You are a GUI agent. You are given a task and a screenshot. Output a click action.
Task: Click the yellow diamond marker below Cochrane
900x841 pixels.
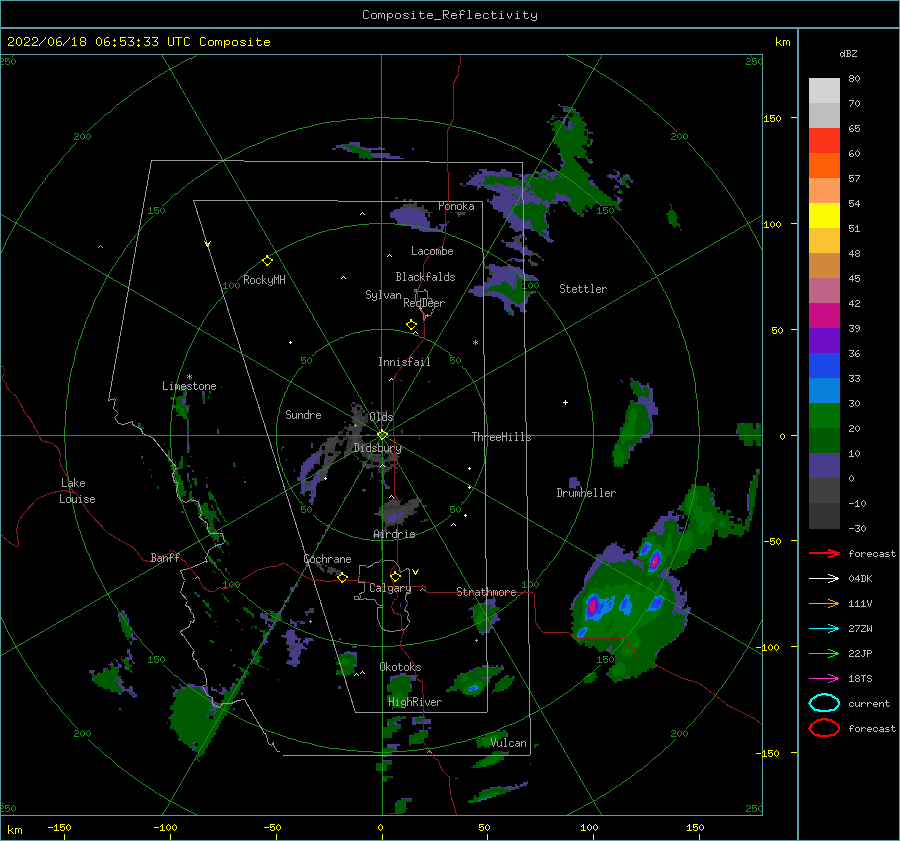342,577
